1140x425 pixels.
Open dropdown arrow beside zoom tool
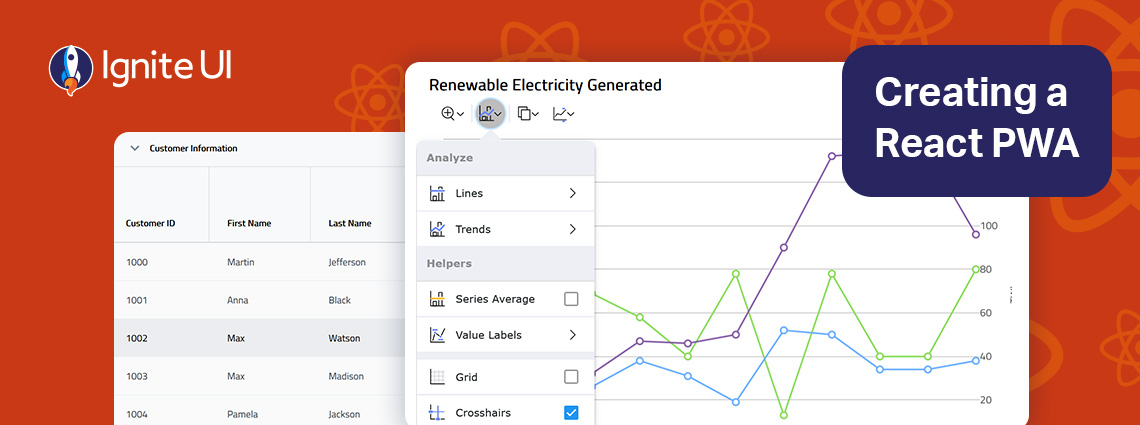coord(461,114)
